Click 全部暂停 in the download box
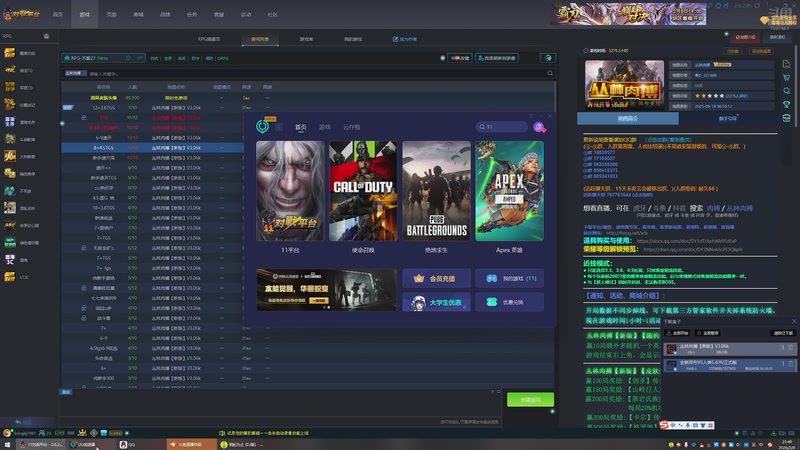The image size is (800, 450). 708,333
